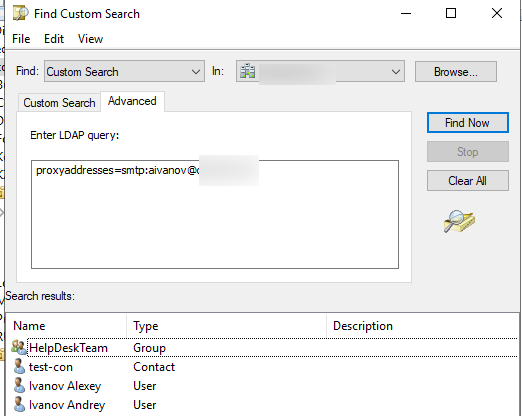This screenshot has width=522, height=416.
Task: Click the Stop button
Action: [467, 152]
